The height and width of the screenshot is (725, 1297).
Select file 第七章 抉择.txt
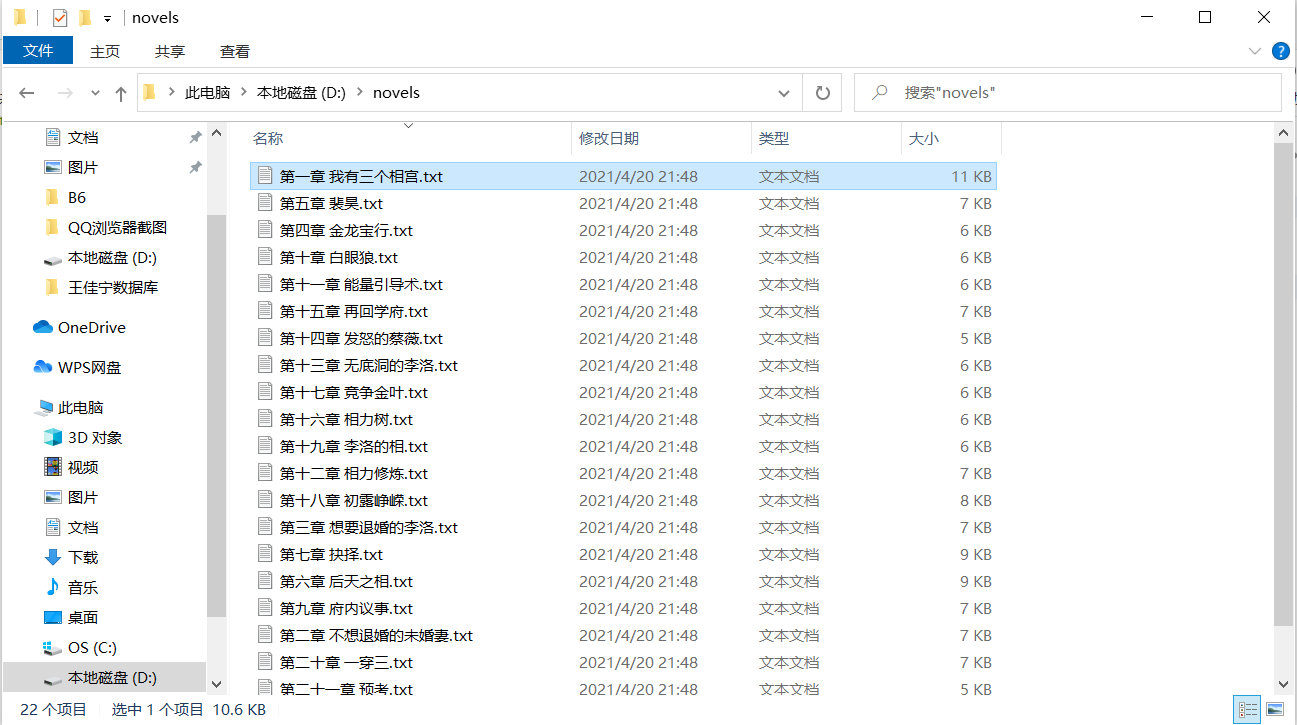331,554
